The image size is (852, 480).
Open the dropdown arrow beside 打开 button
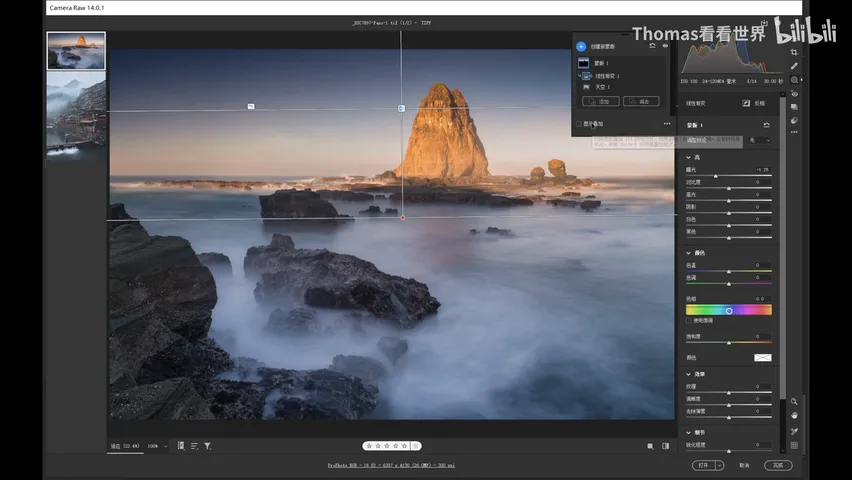click(x=720, y=465)
